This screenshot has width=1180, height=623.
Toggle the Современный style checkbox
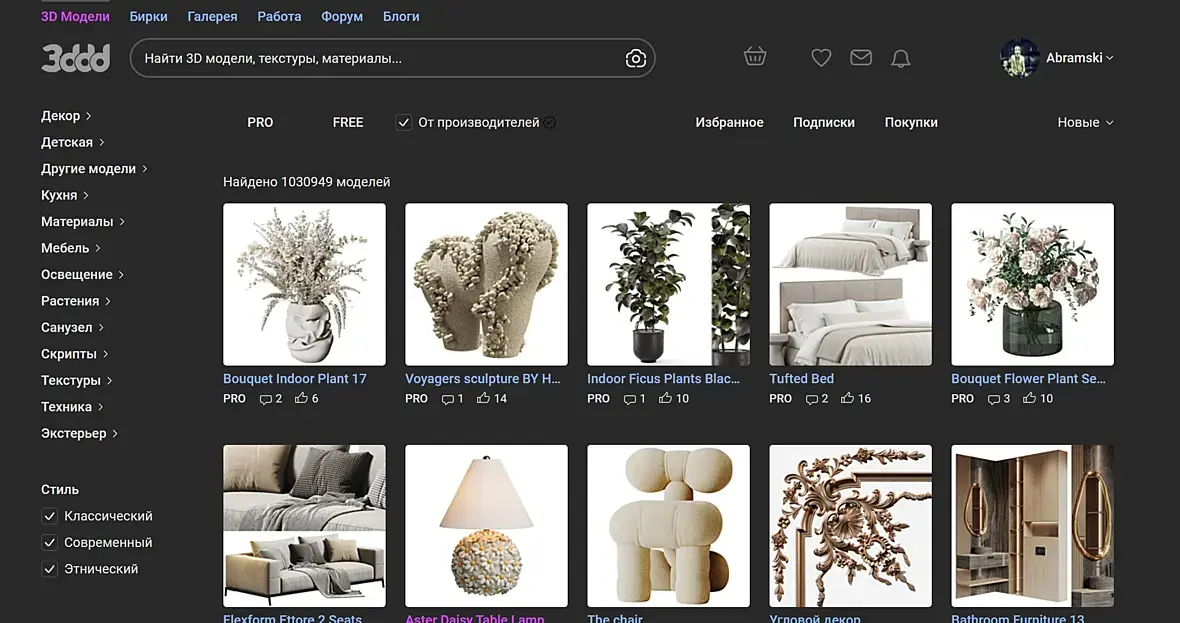point(50,542)
